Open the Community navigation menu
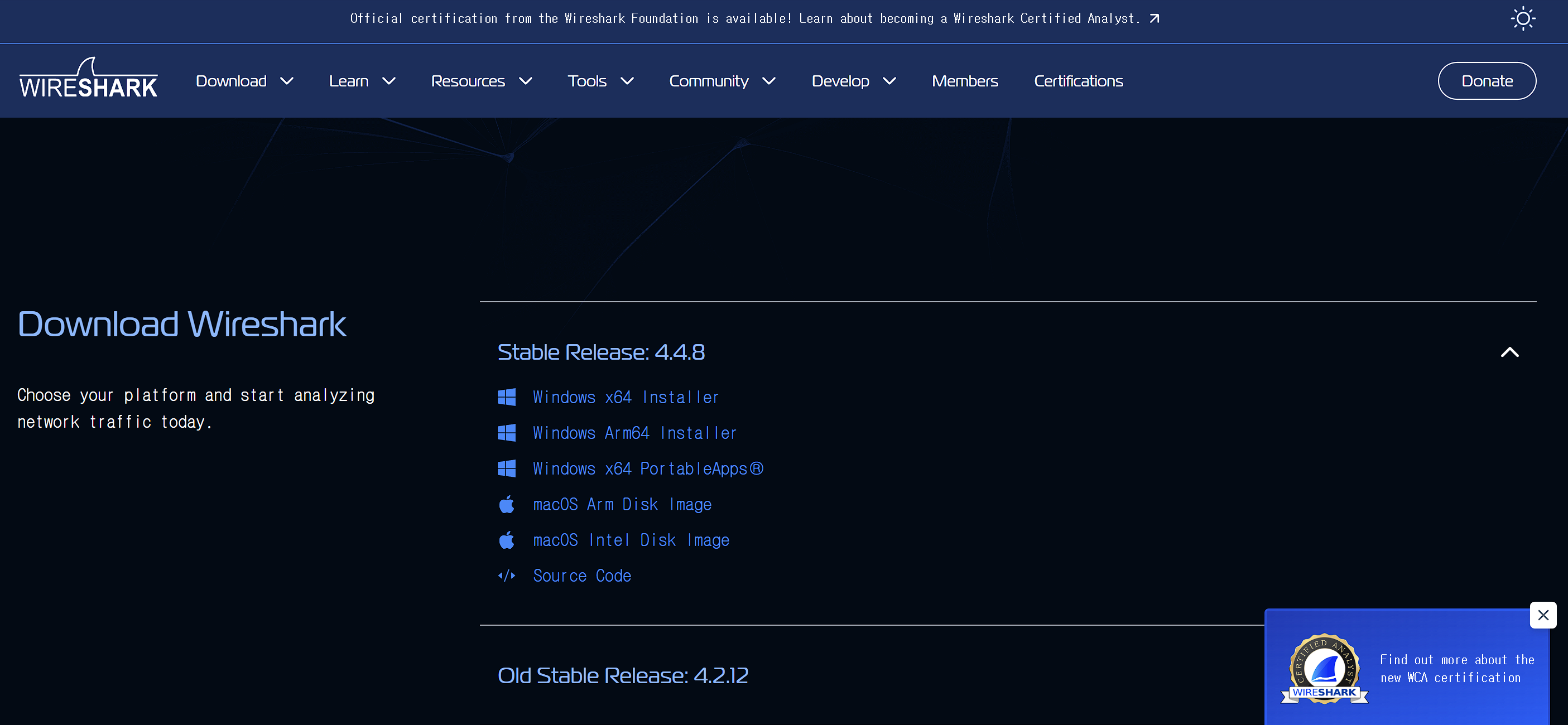This screenshot has width=1568, height=725. click(709, 81)
